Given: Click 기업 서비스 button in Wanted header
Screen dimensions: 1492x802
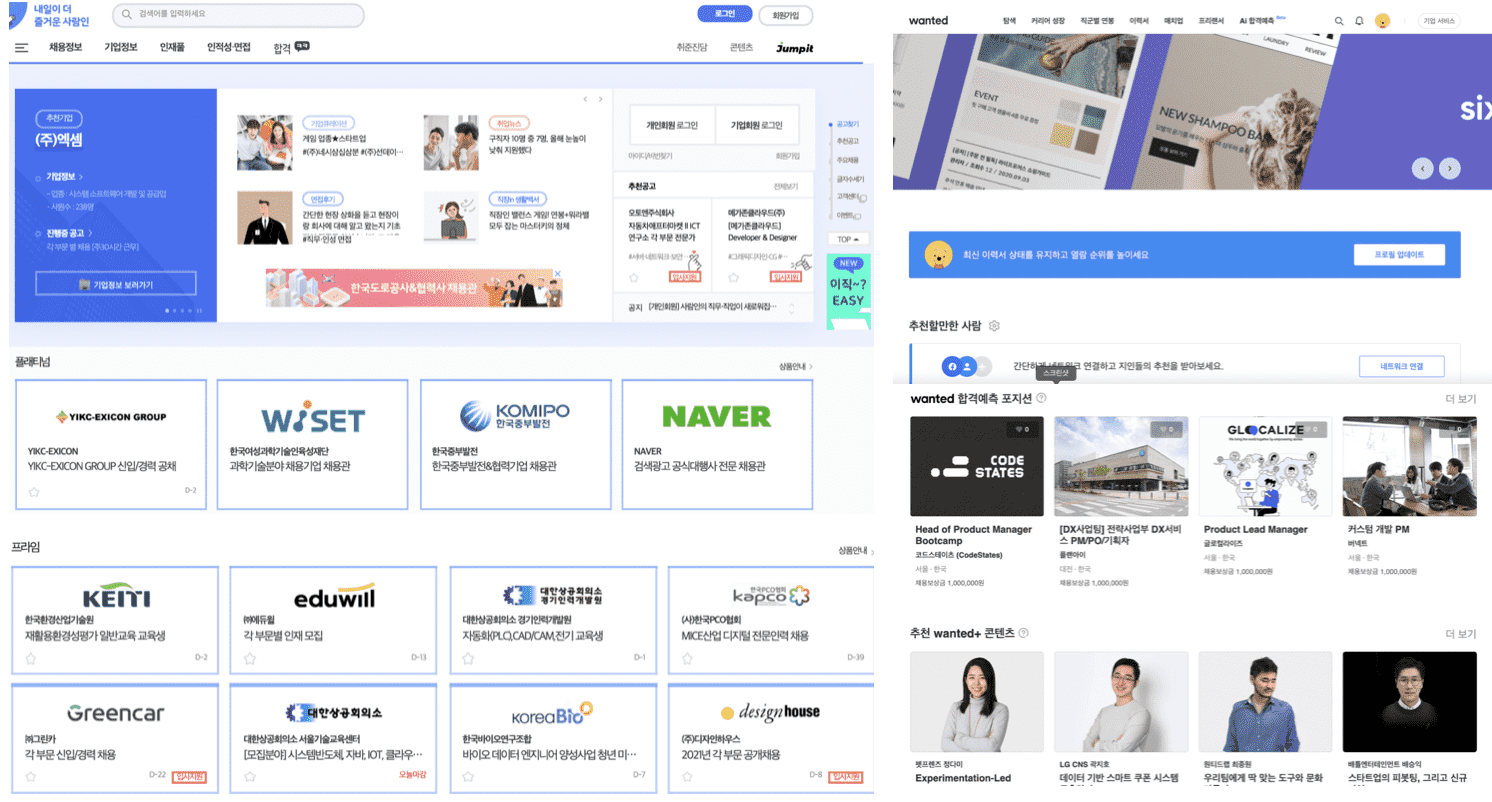Looking at the screenshot, I should point(1439,20).
